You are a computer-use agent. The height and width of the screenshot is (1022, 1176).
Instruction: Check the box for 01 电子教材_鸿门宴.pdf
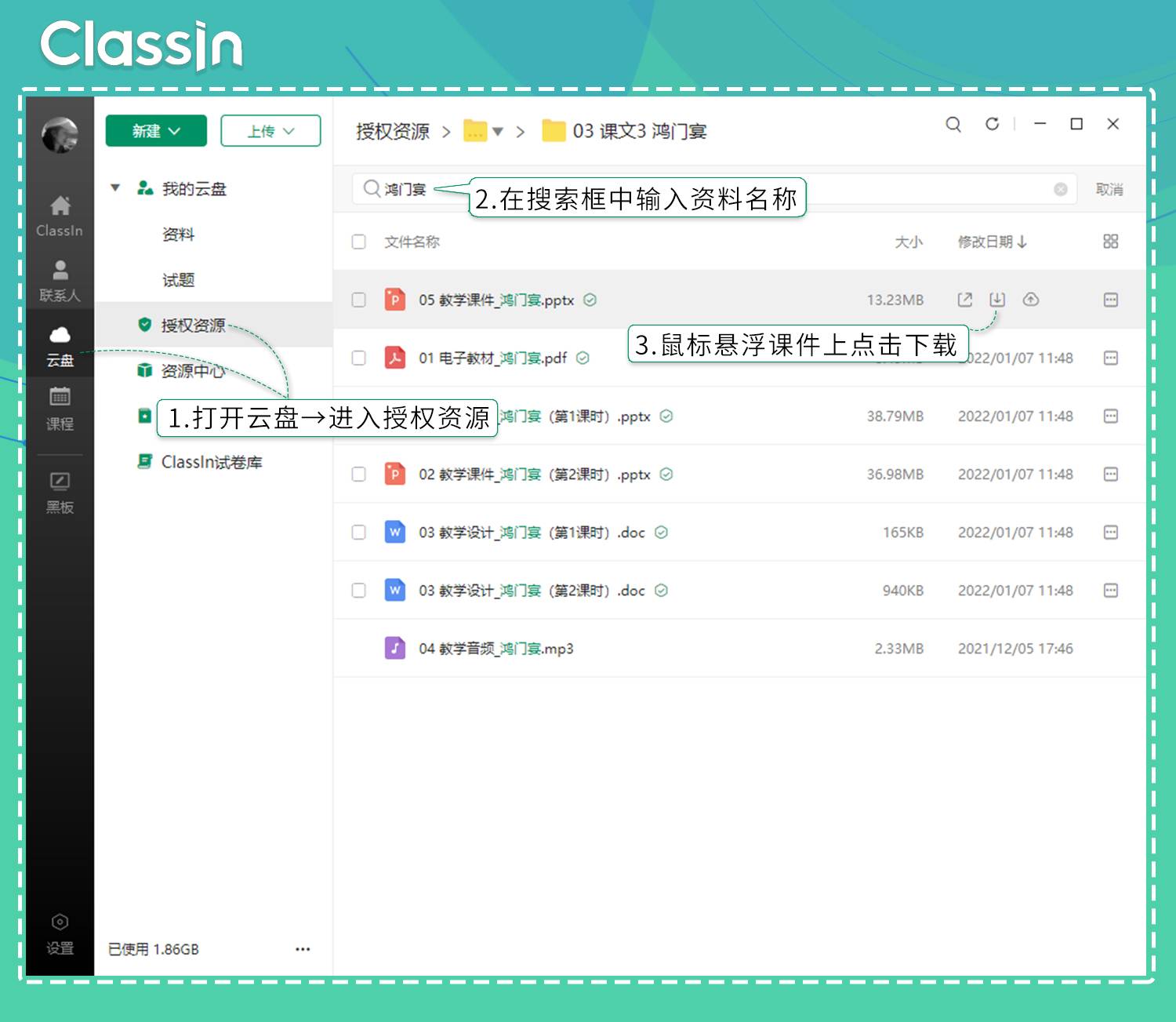359,358
